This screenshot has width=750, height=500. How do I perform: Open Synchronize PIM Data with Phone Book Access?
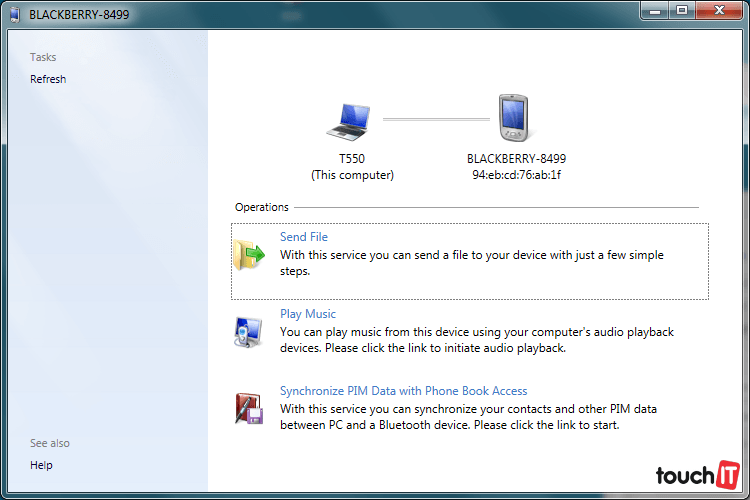tap(403, 391)
